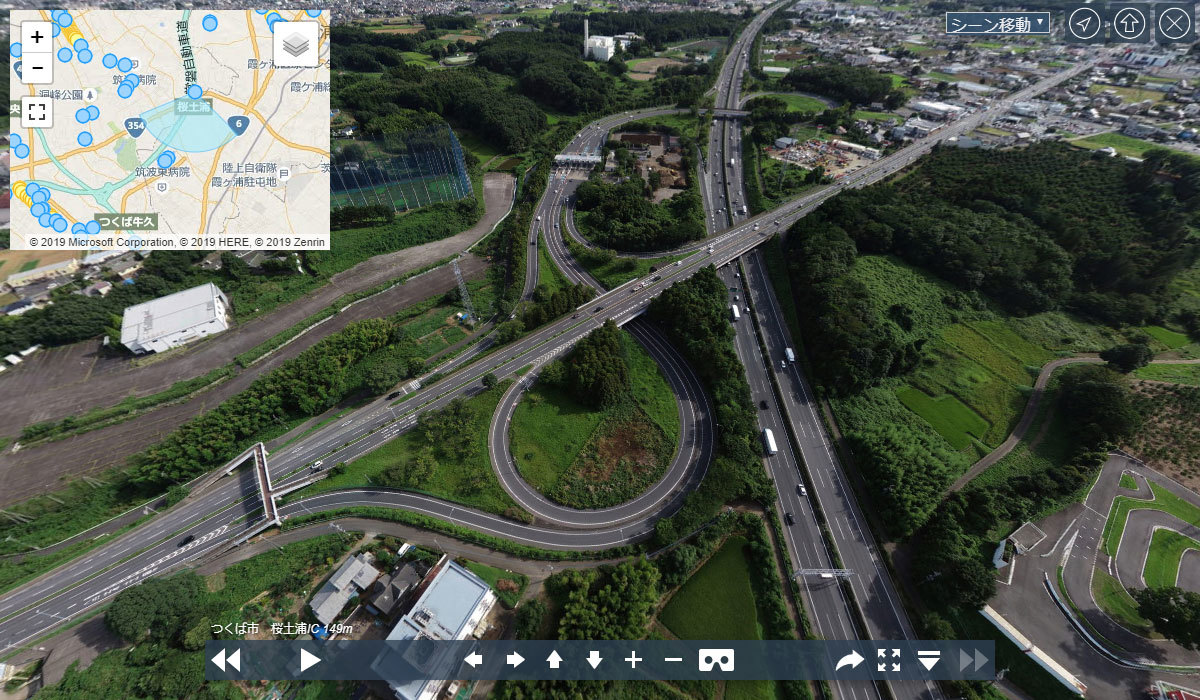This screenshot has height=700, width=1200.
Task: Zoom out on the minimap
Action: pos(37,67)
